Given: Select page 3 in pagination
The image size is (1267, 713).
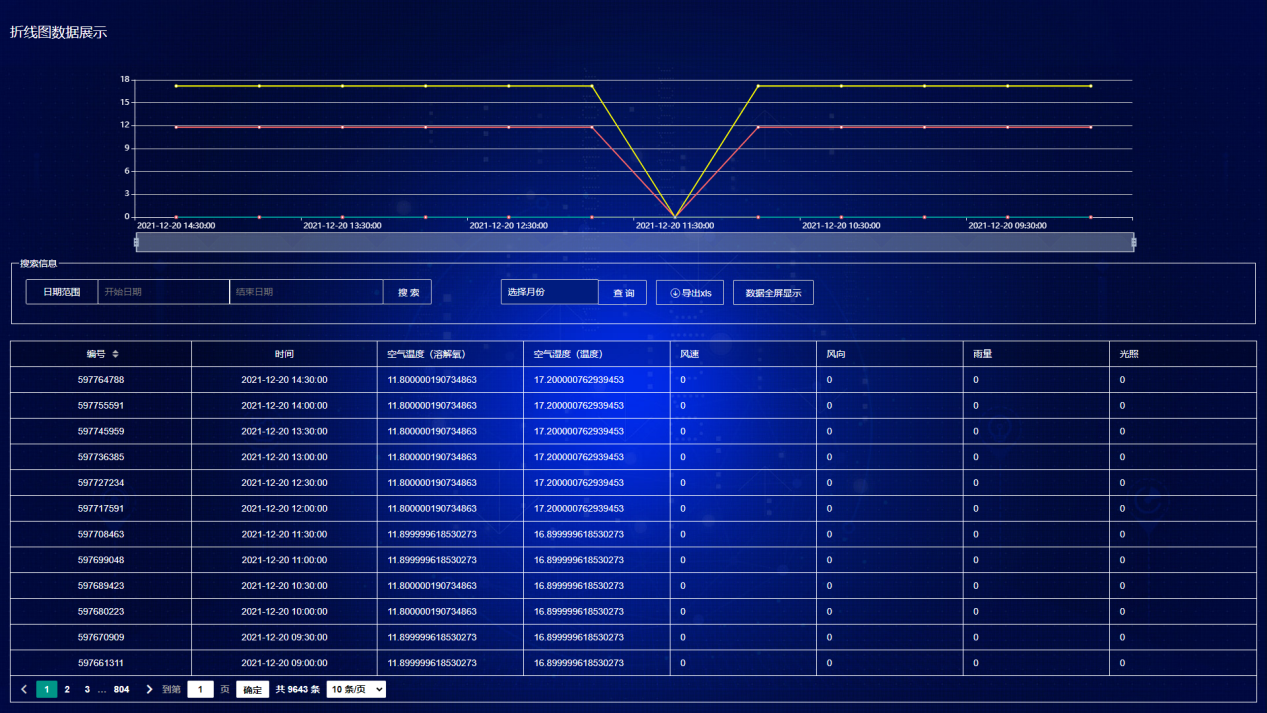Looking at the screenshot, I should [x=87, y=689].
